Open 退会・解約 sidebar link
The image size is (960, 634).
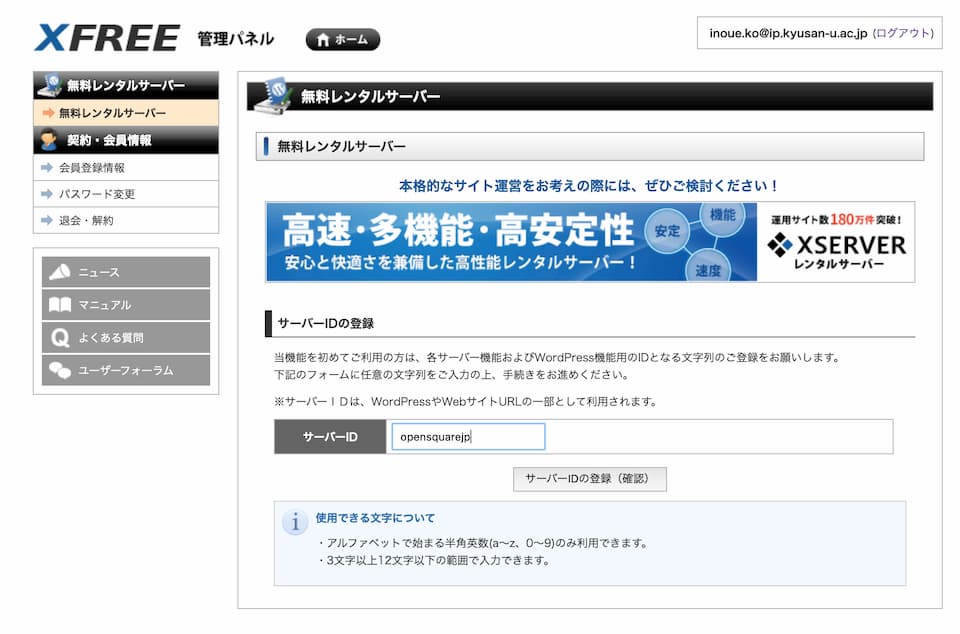pyautogui.click(x=86, y=220)
